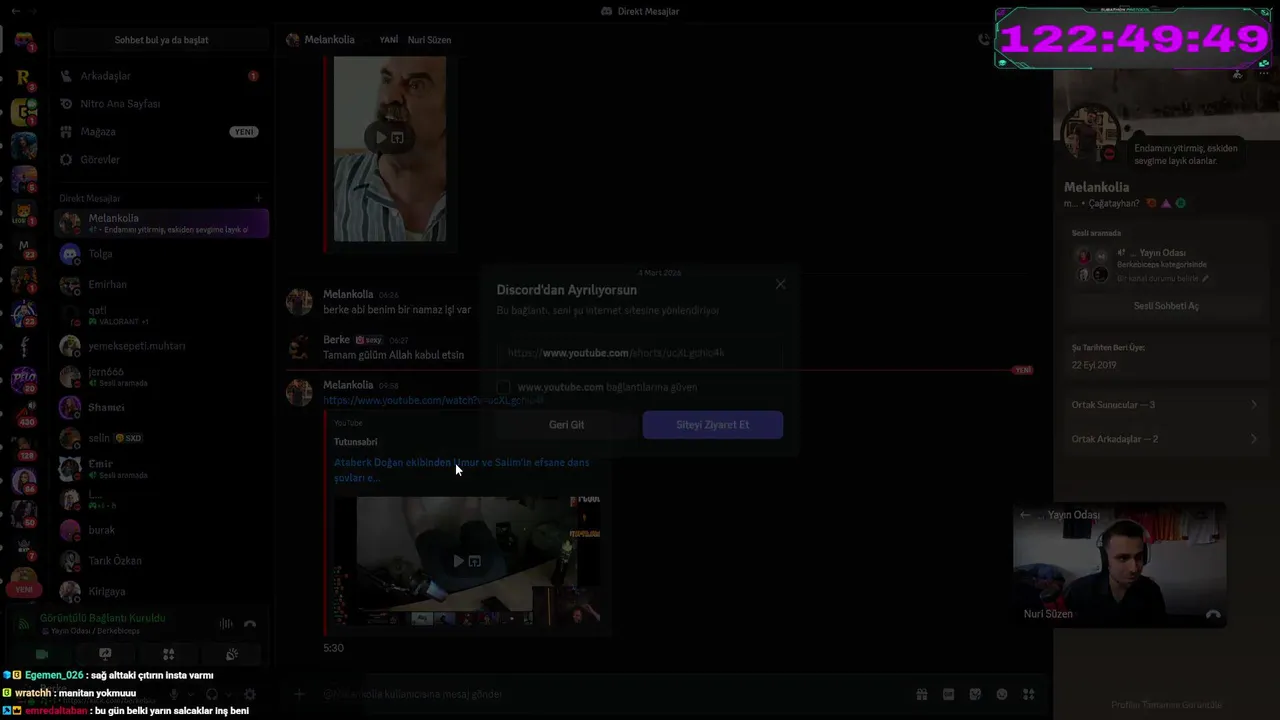This screenshot has width=1280, height=720.
Task: Click Görüntülü Bağlantı Kuruldu status text
Action: click(x=102, y=618)
